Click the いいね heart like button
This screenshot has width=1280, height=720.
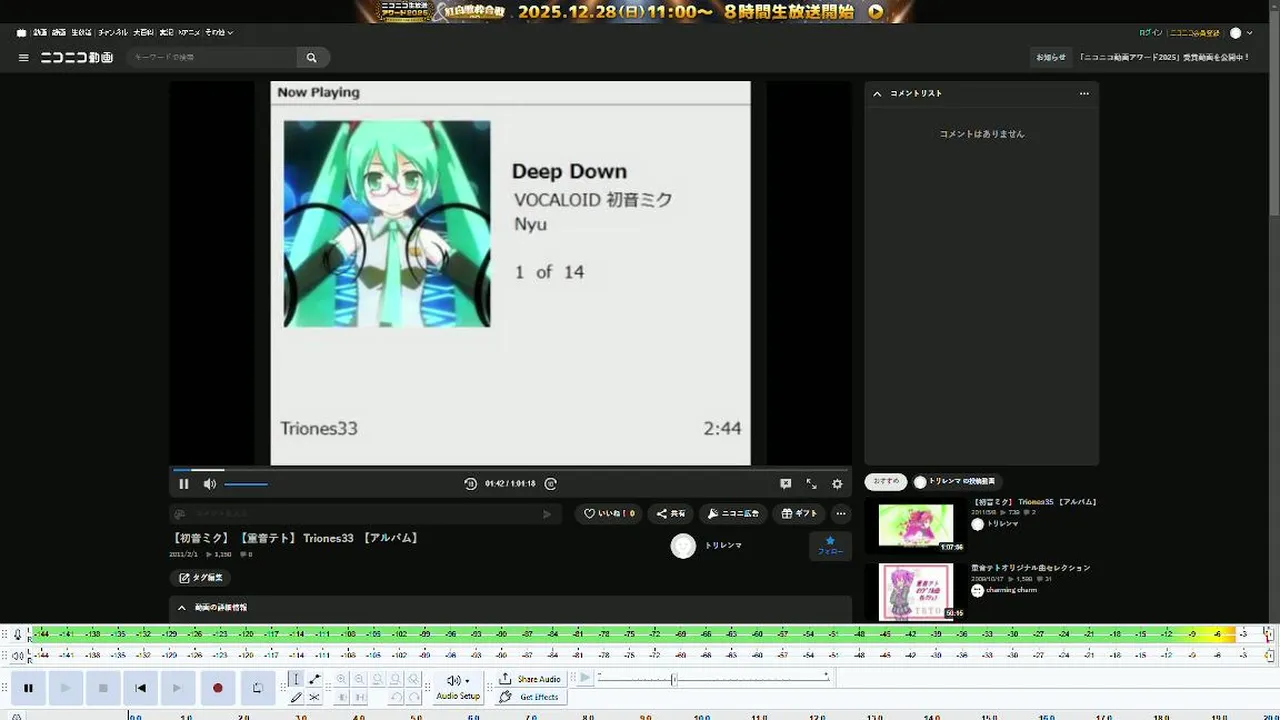pos(609,514)
